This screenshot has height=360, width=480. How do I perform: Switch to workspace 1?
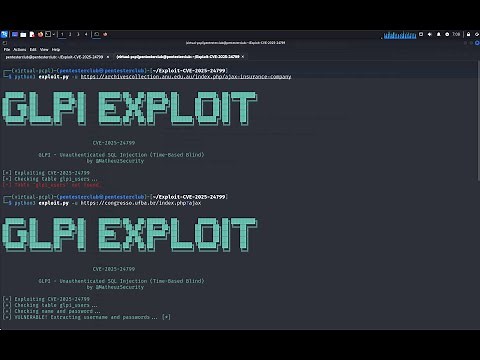(62, 34)
